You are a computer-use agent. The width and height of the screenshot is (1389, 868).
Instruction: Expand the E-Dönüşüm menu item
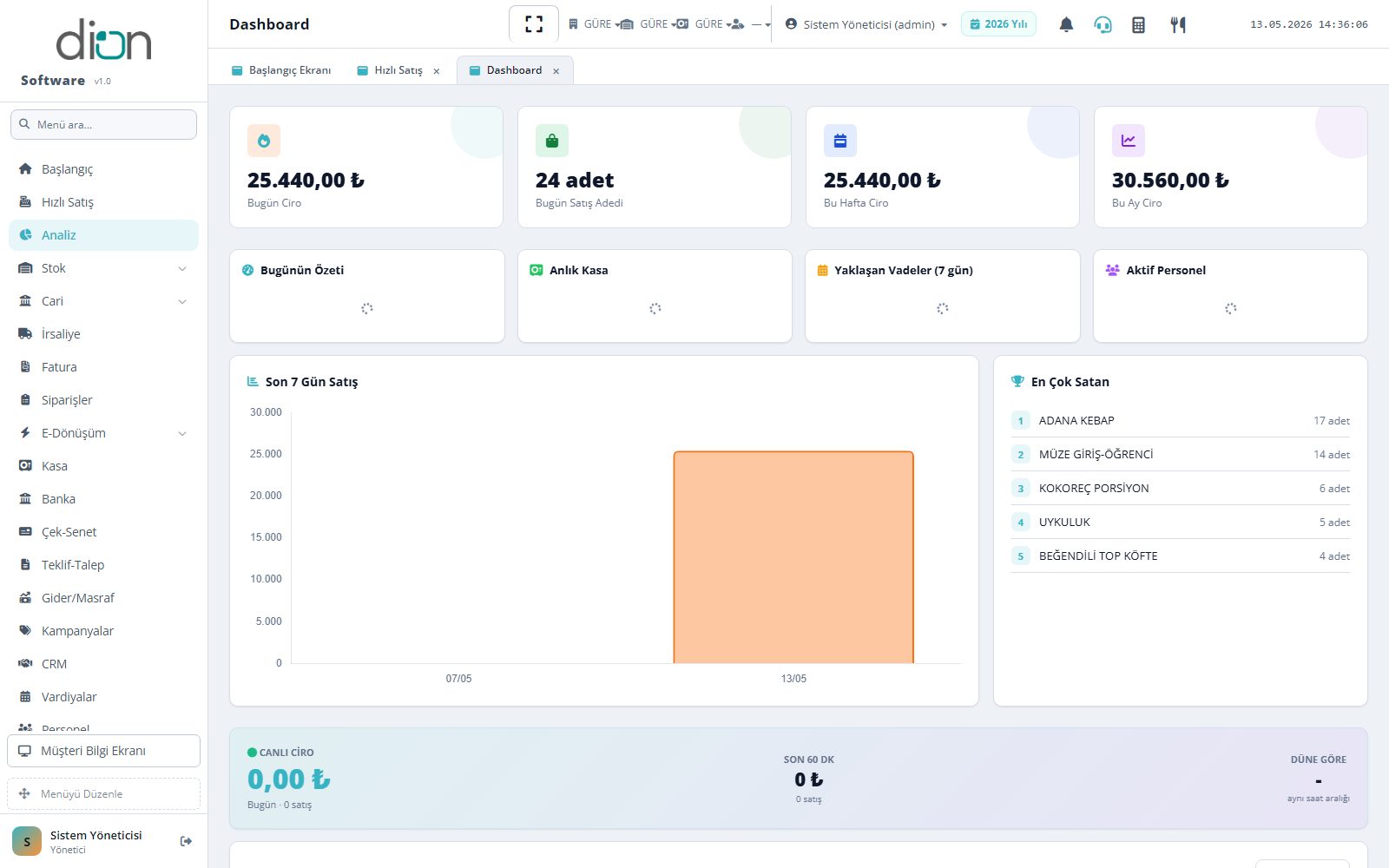[x=103, y=433]
